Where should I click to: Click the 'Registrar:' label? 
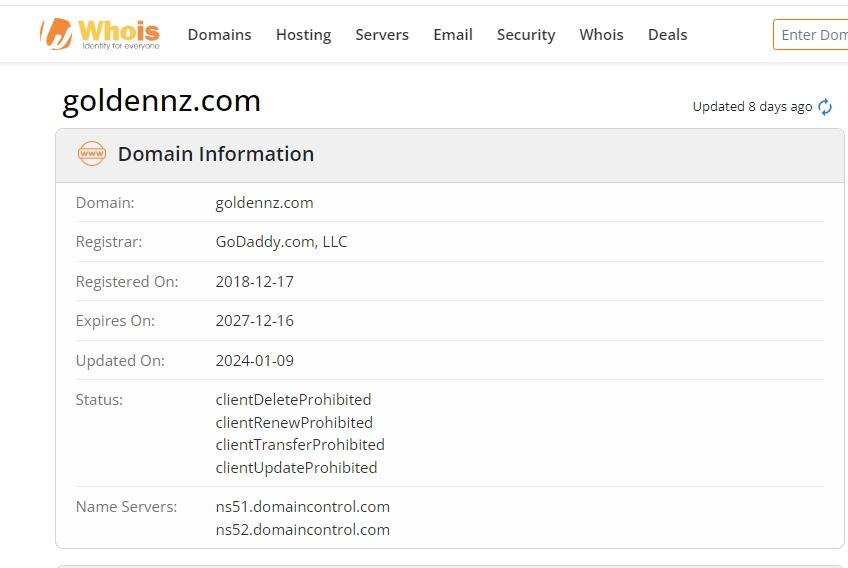coord(109,242)
